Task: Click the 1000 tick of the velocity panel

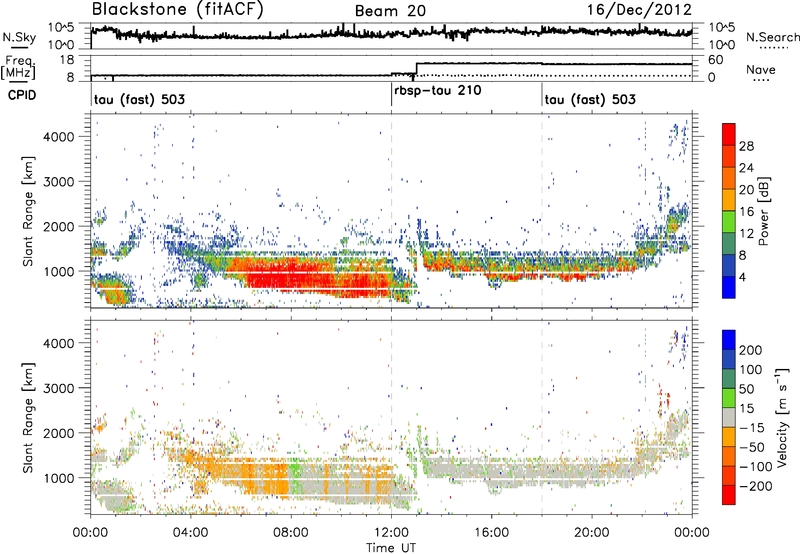Action: [x=58, y=478]
